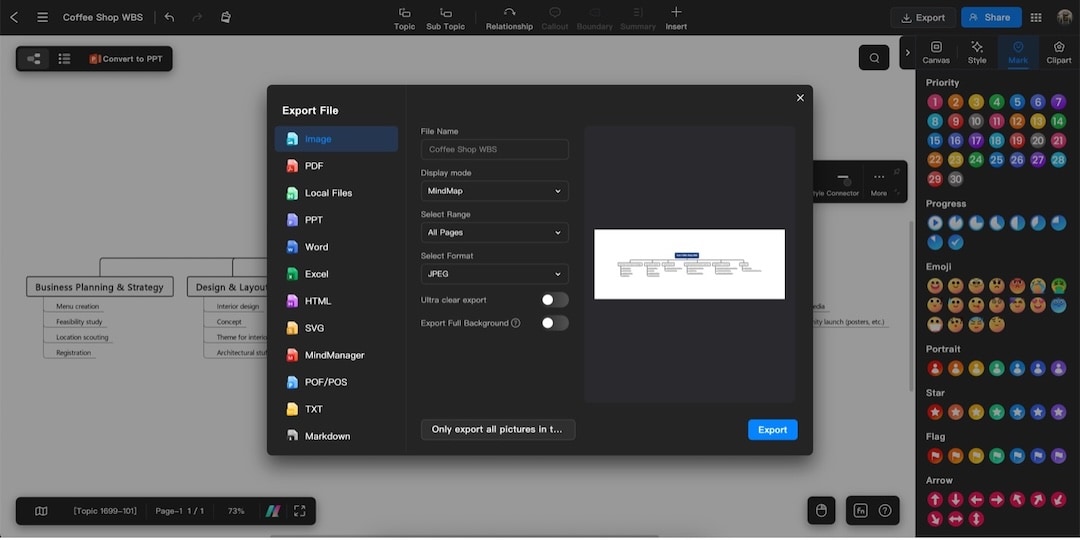The width and height of the screenshot is (1080, 540).
Task: Collapse the right panel with chevron
Action: pyautogui.click(x=907, y=53)
